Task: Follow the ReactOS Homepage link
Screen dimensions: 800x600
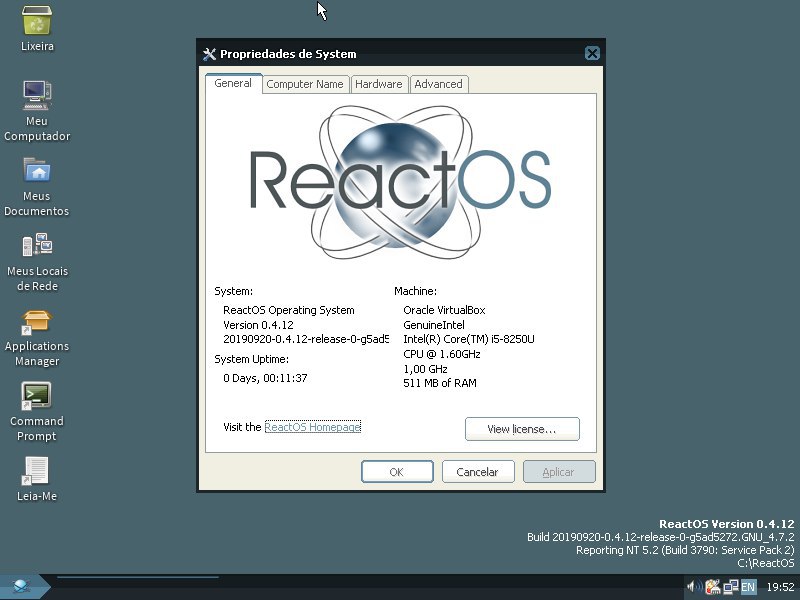Action: [x=312, y=427]
